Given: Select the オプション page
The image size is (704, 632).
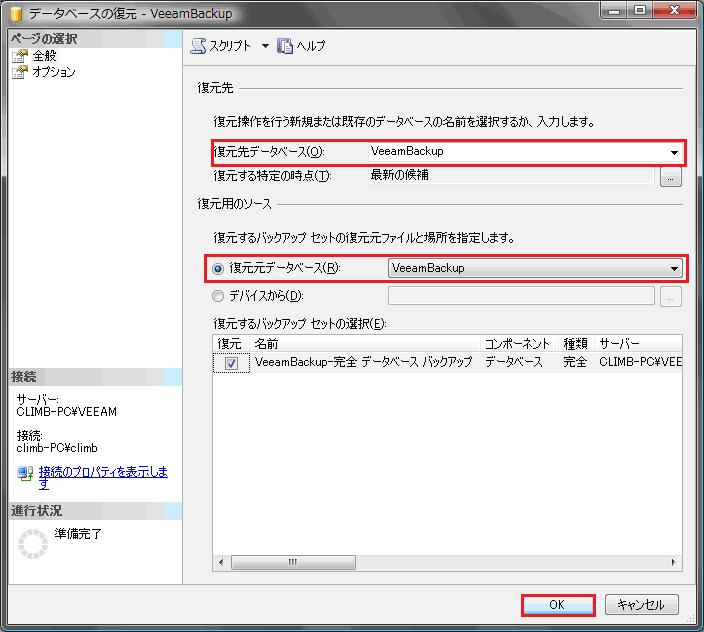Looking at the screenshot, I should pos(53,72).
